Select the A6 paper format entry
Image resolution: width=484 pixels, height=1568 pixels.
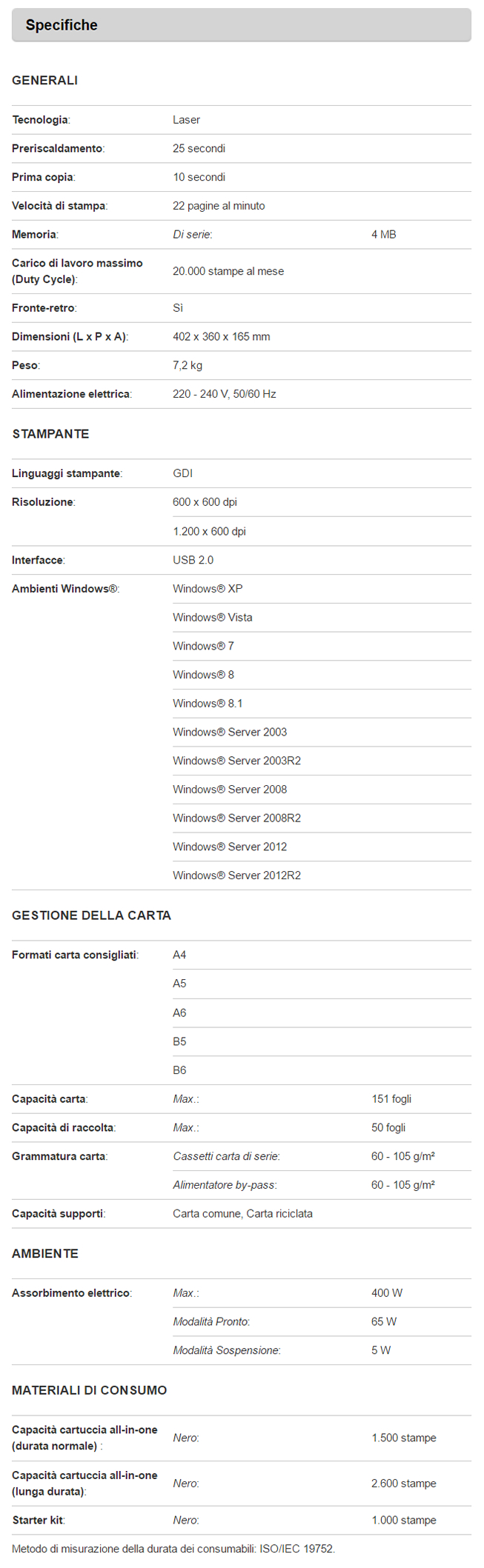179,1013
